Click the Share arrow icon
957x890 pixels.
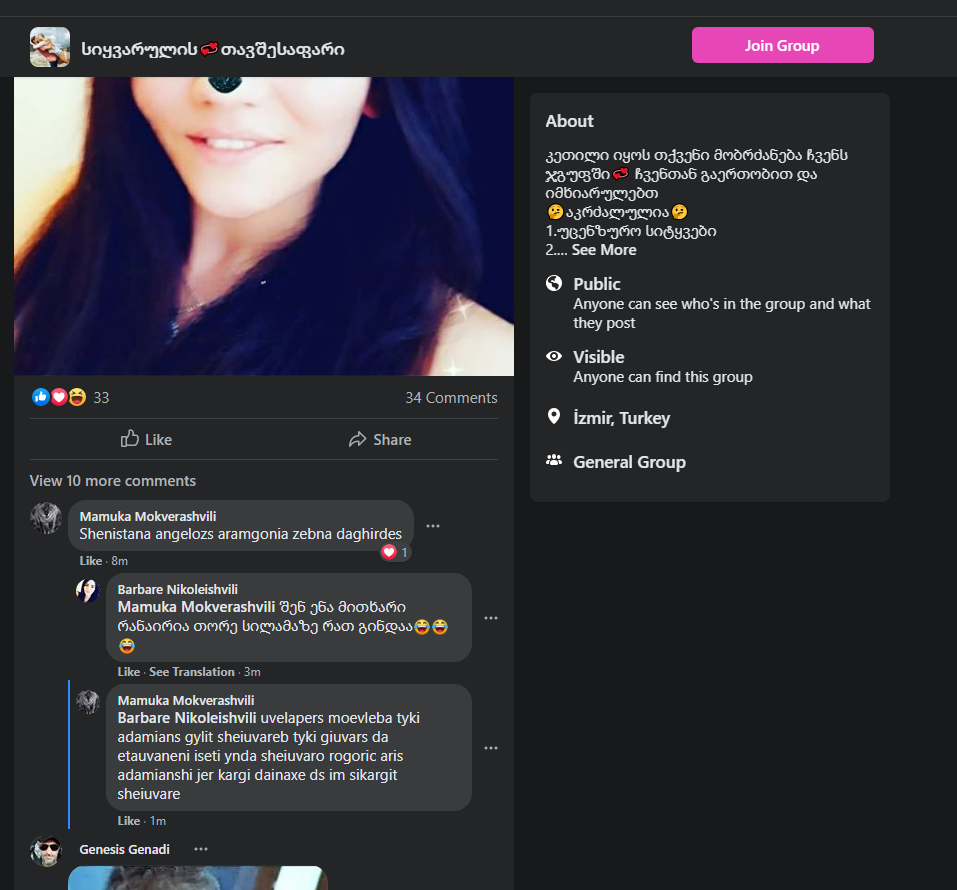[358, 439]
